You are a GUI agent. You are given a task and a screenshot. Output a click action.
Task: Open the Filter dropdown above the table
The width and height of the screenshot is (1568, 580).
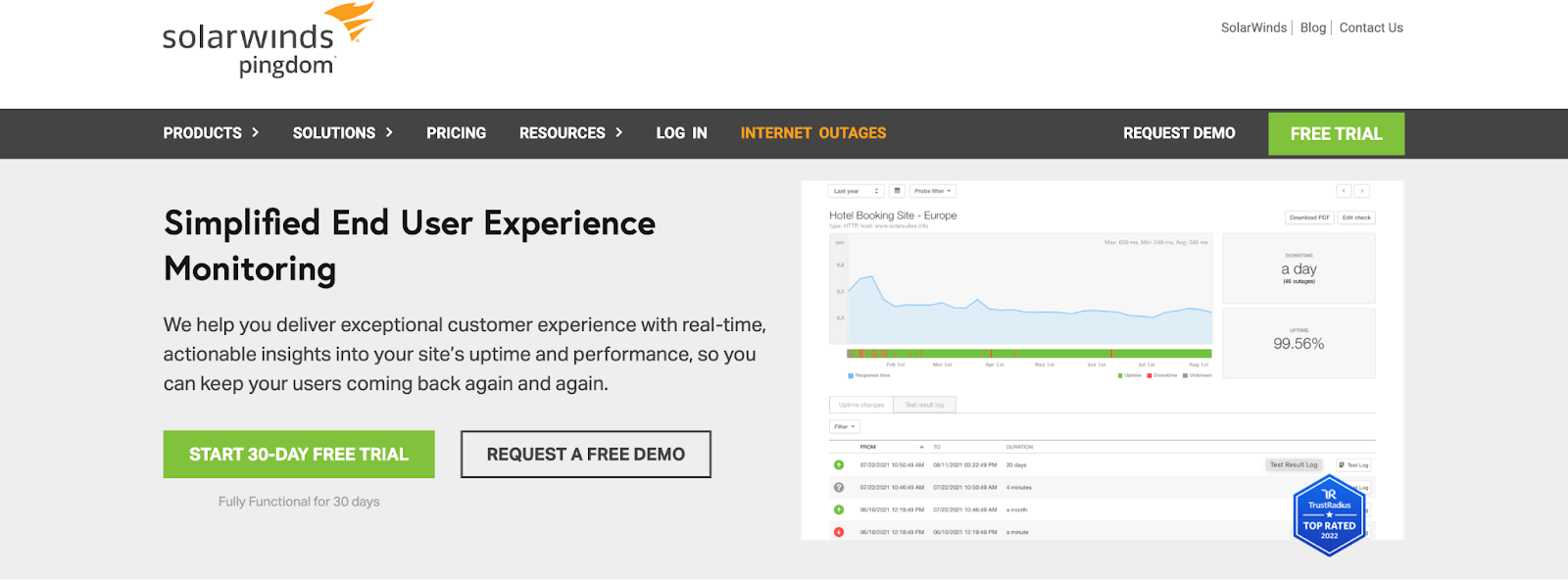tap(845, 426)
